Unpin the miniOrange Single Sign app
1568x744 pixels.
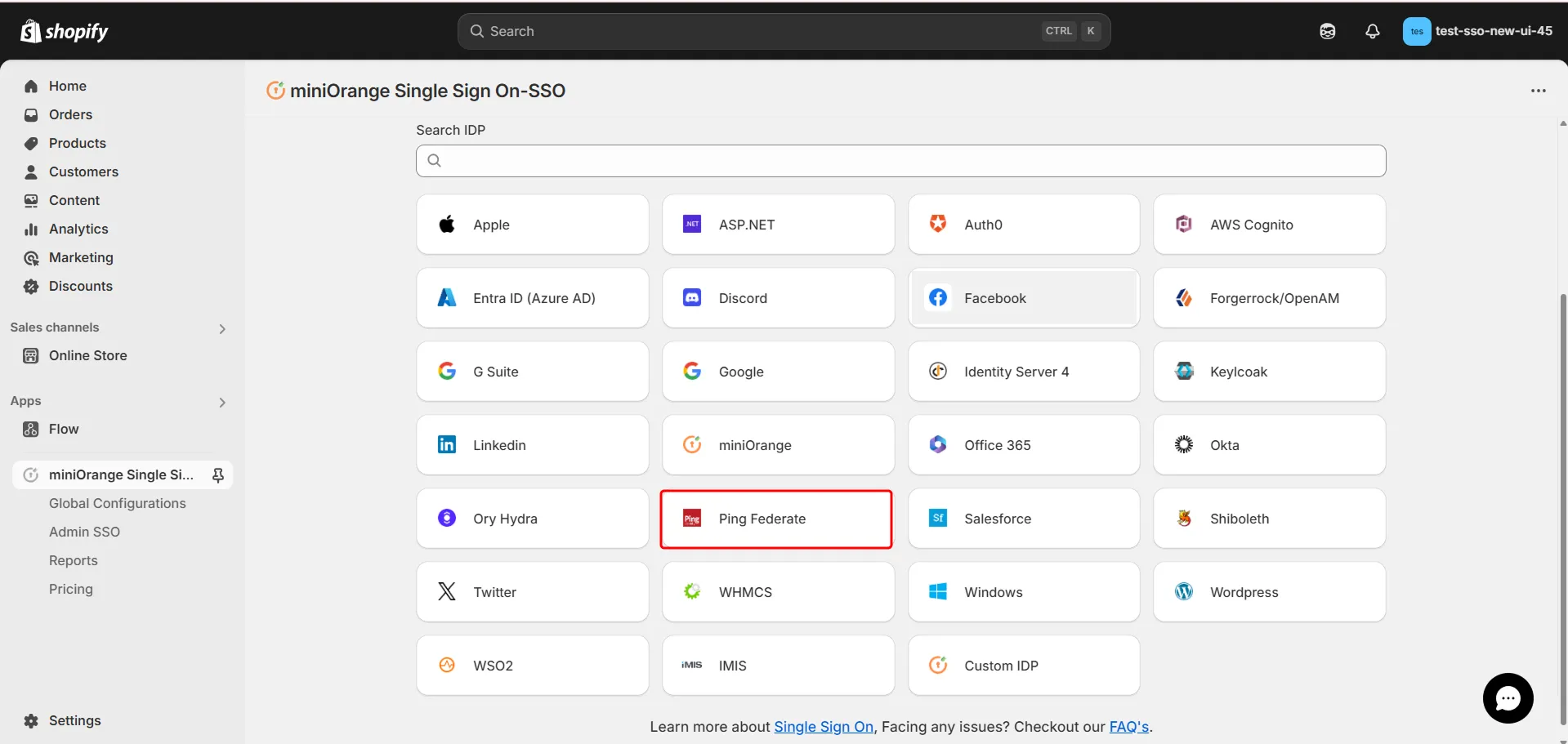pos(218,475)
